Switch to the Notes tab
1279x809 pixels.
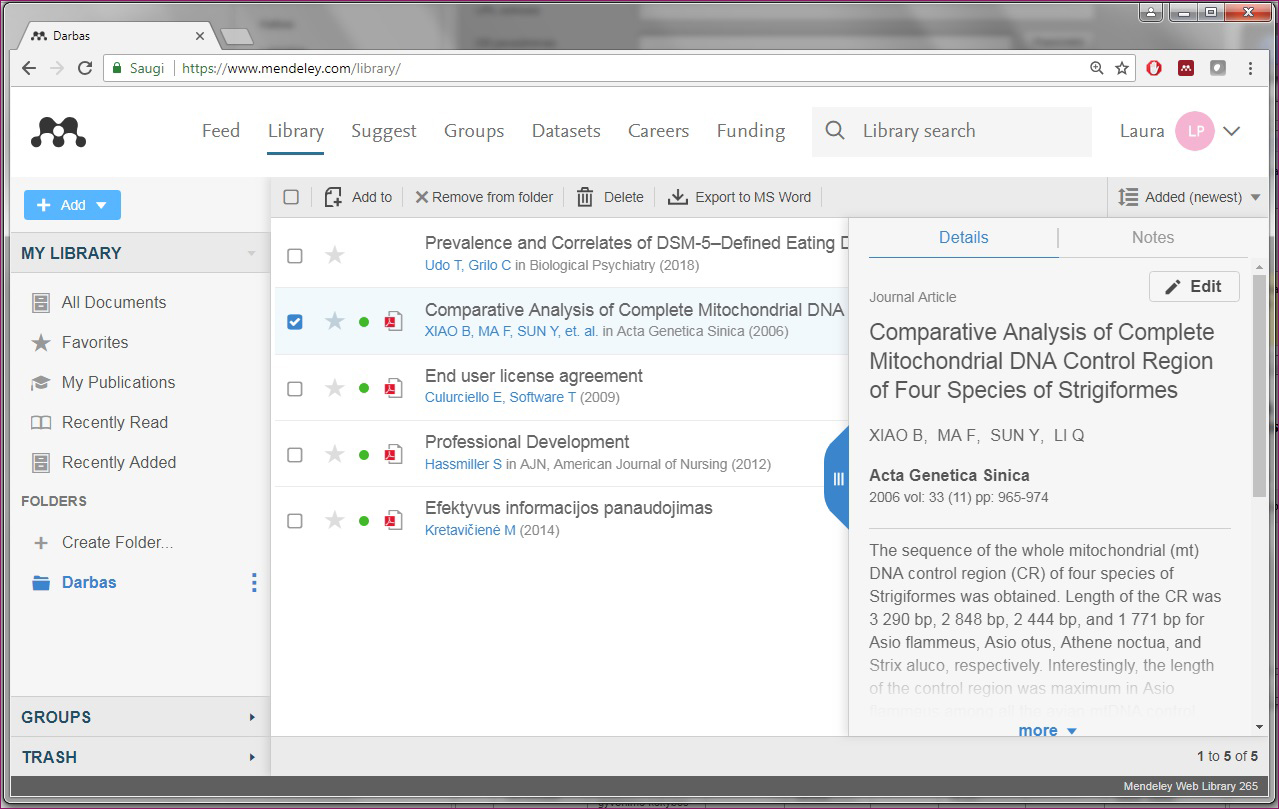1152,237
